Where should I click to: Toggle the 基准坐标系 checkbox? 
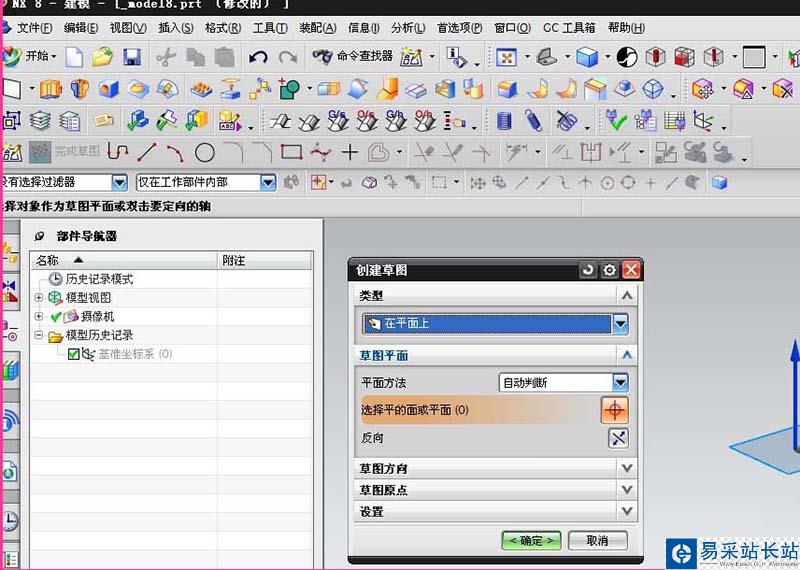[x=74, y=354]
